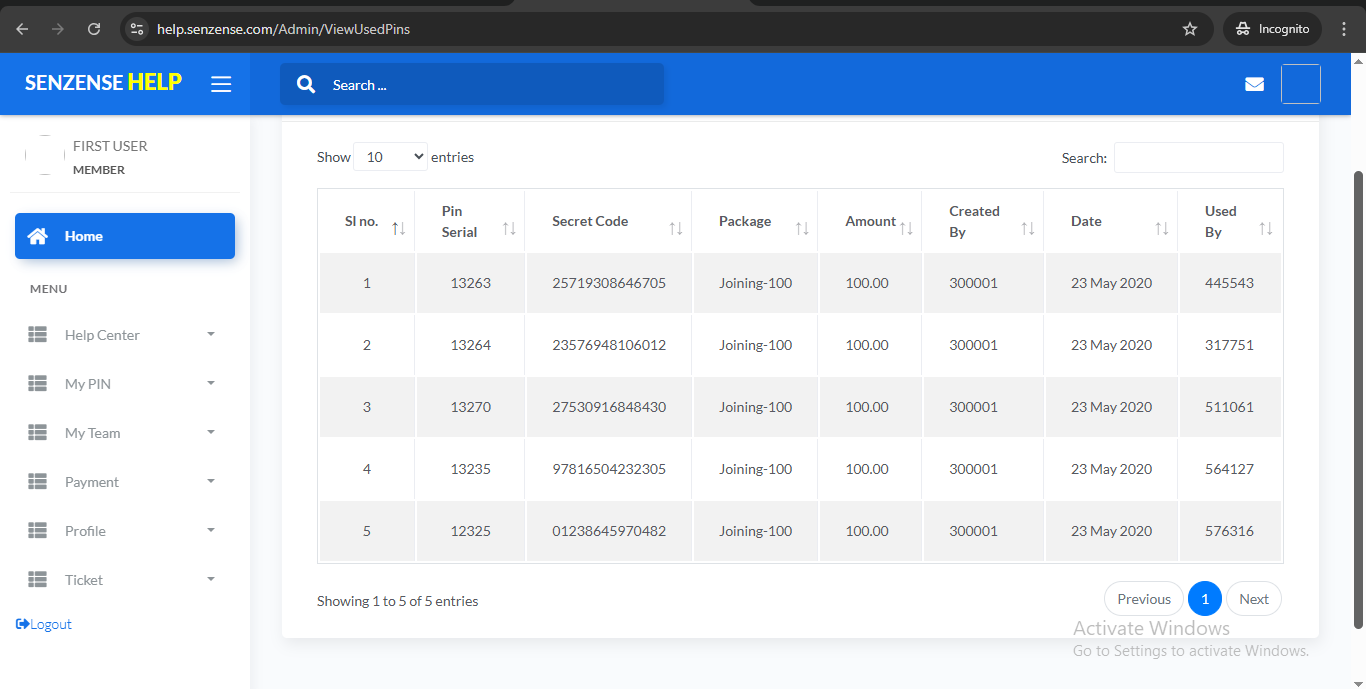Click the Logout arrow icon

(23, 624)
